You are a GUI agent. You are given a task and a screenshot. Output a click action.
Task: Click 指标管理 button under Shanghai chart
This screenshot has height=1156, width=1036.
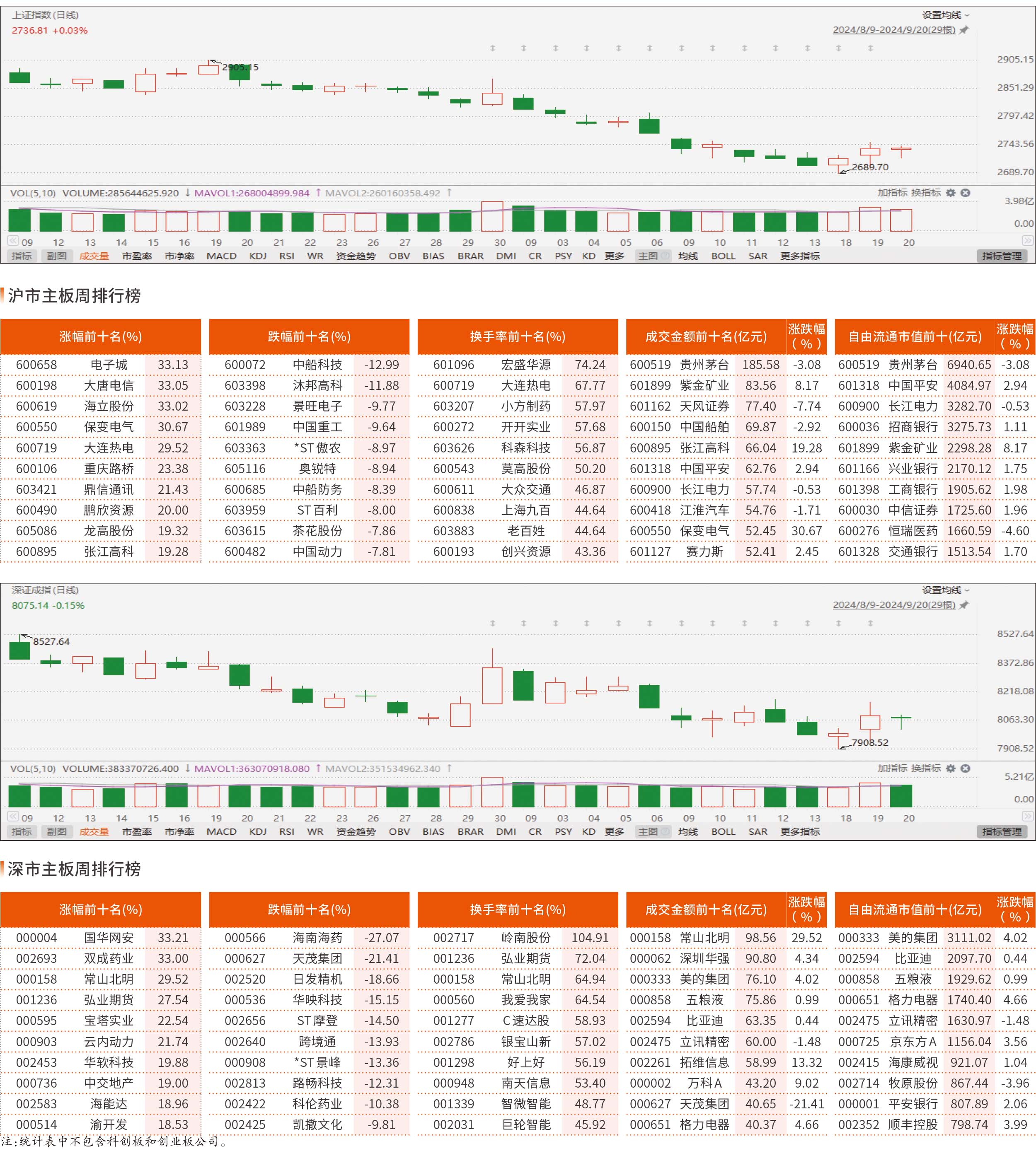click(x=1002, y=256)
